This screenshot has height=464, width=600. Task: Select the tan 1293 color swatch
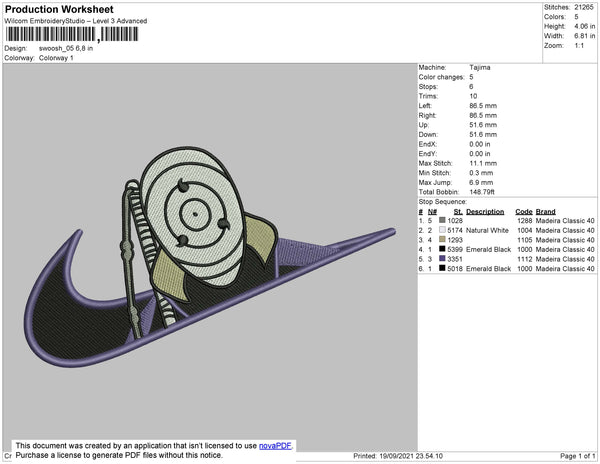[x=442, y=239]
